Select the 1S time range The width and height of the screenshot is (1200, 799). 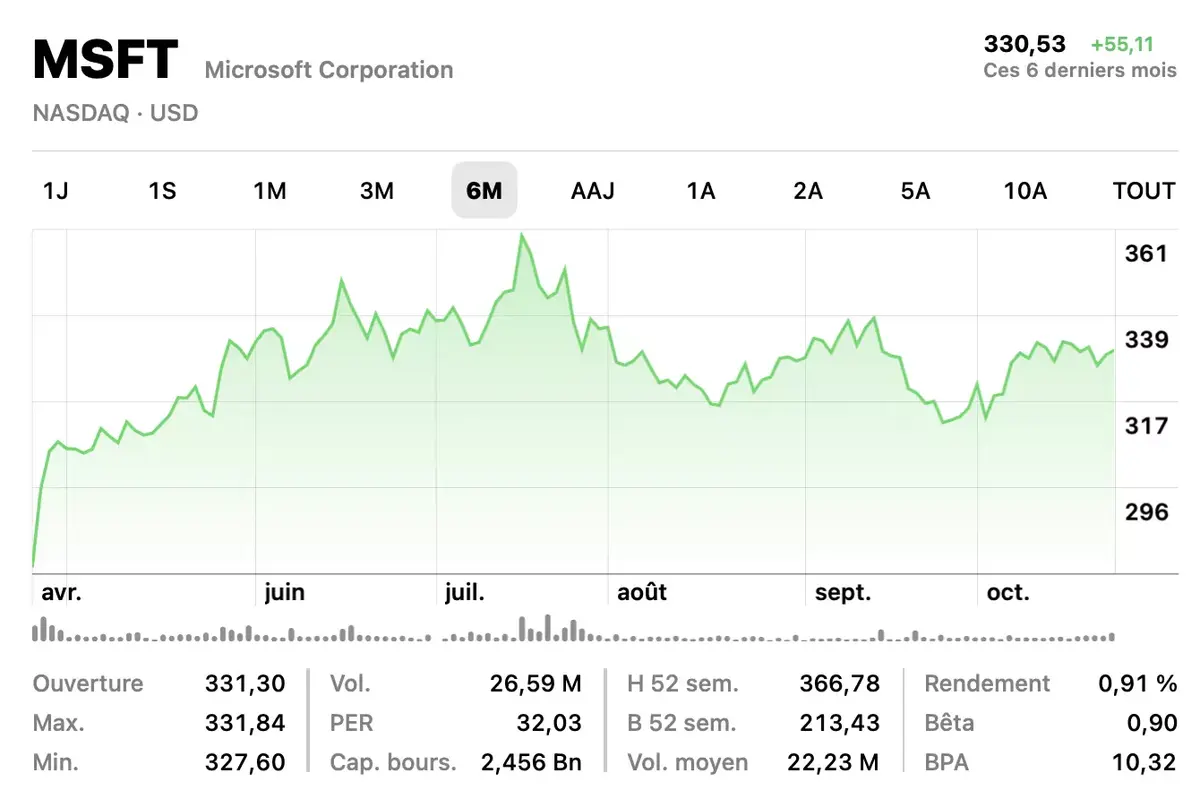(x=162, y=190)
